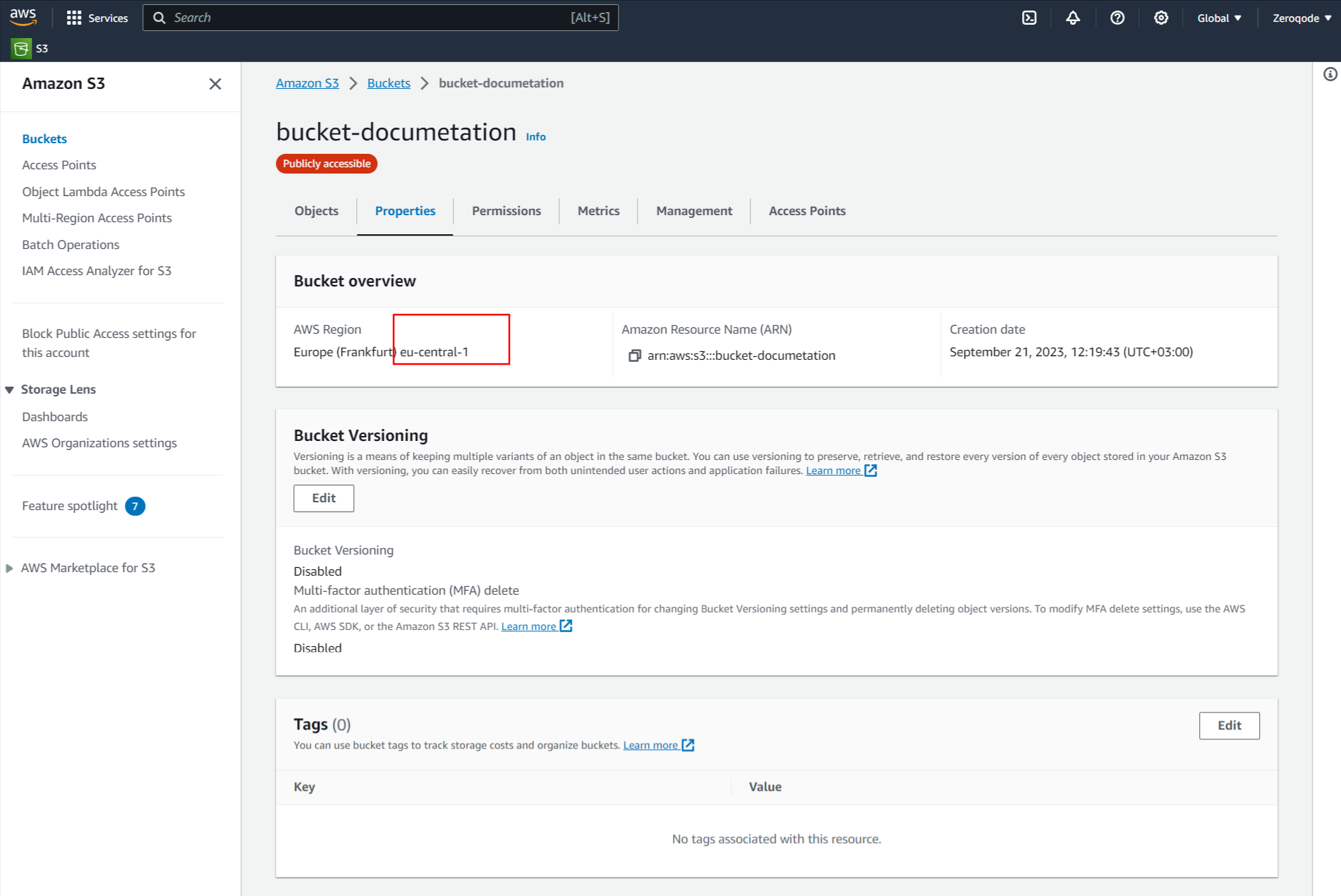The image size is (1341, 896).
Task: Close the Amazon S3 side navigation
Action: coord(215,84)
